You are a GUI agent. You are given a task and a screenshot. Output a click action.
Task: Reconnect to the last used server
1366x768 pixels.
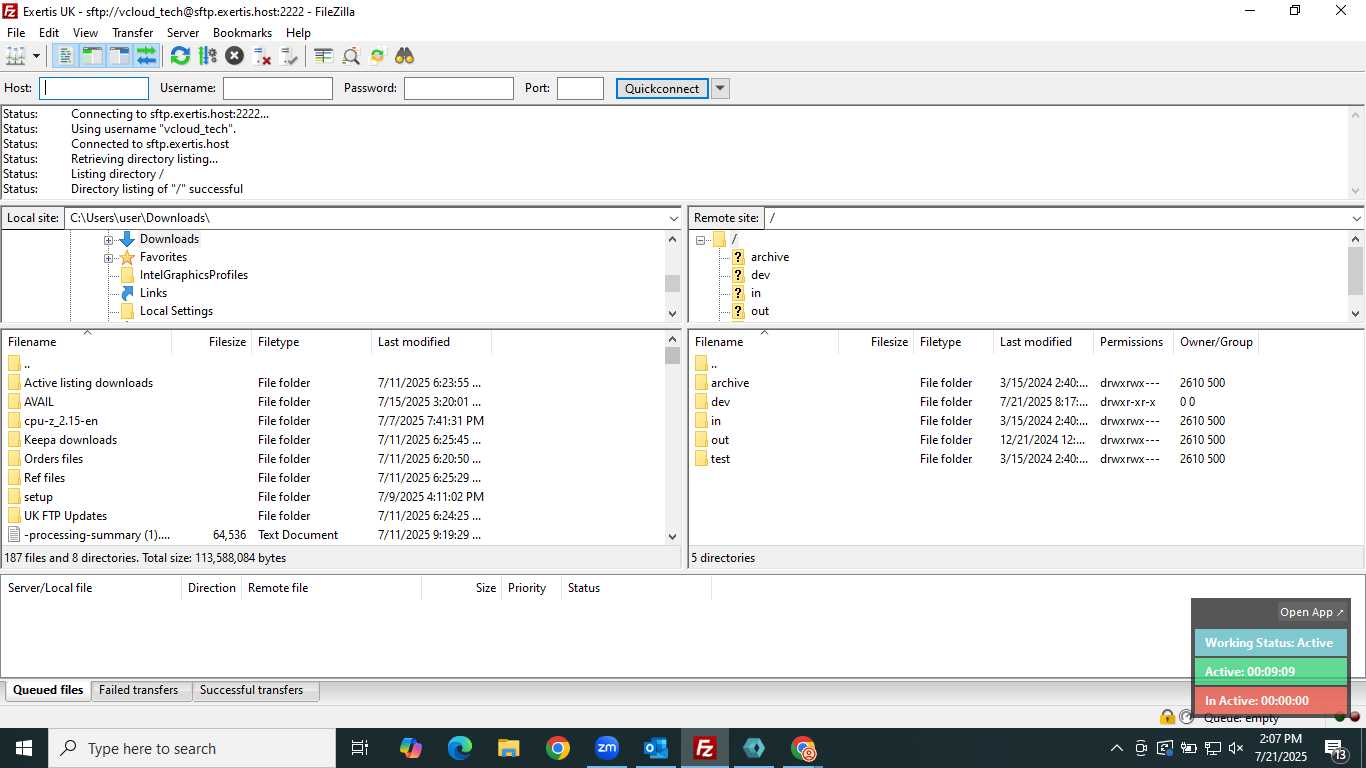pos(289,56)
